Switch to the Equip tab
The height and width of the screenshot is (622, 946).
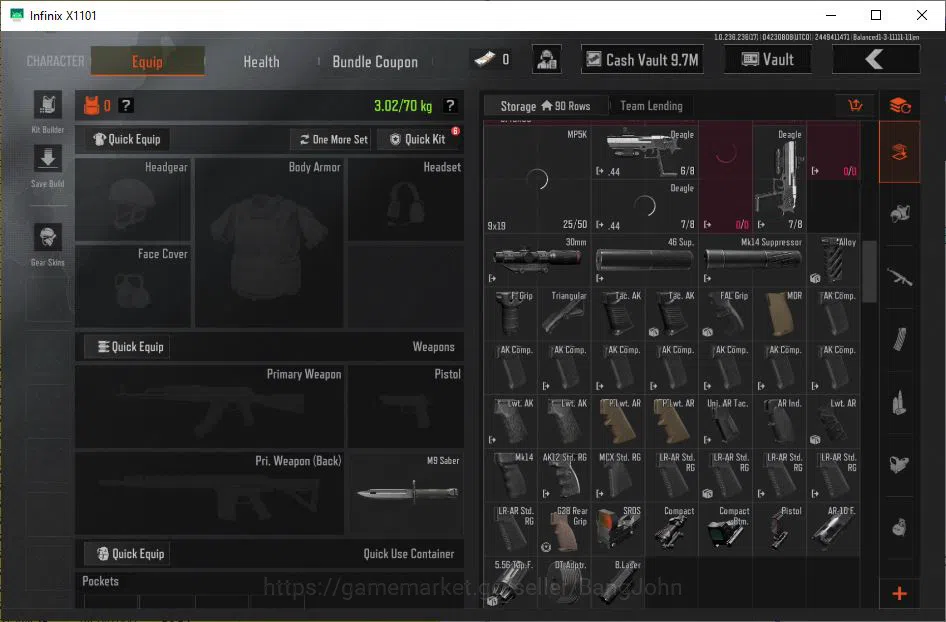[147, 61]
